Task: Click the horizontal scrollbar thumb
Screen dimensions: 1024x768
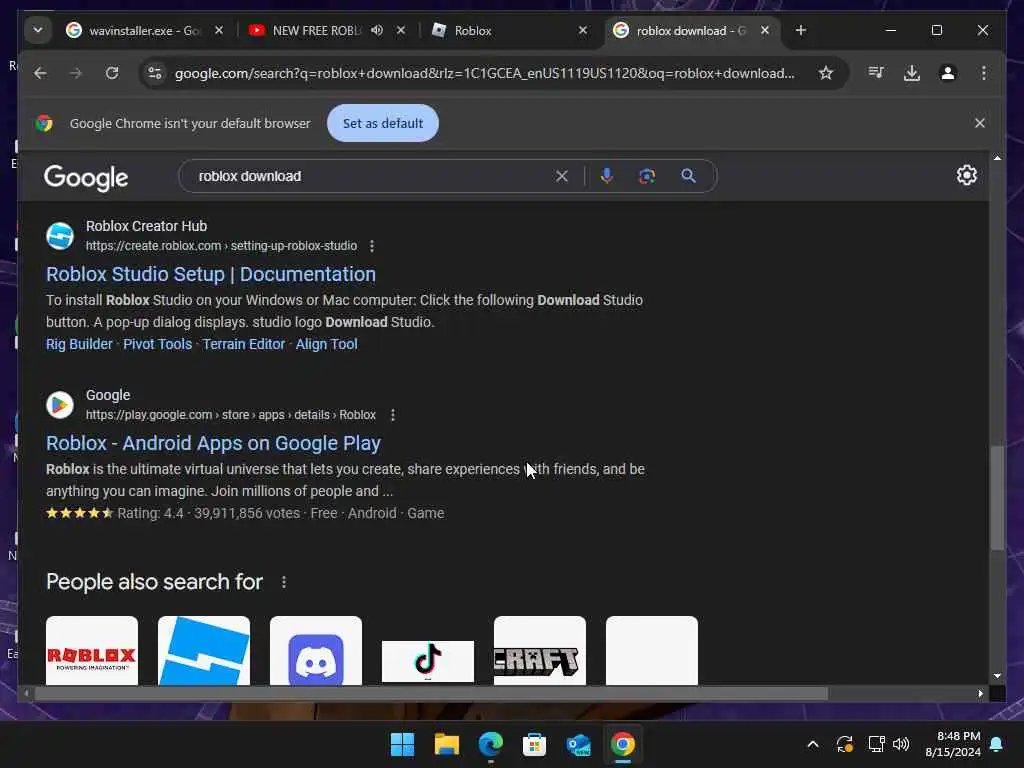Action: click(431, 694)
